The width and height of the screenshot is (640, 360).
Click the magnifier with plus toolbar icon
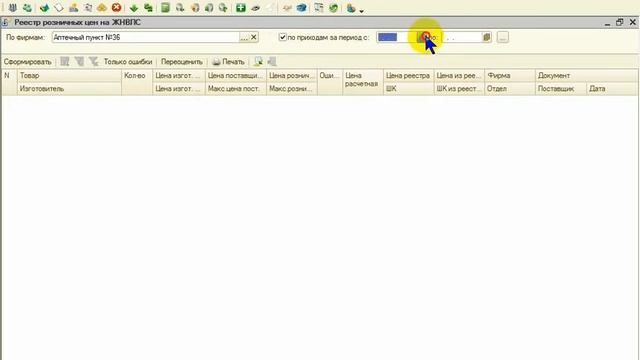(223, 8)
